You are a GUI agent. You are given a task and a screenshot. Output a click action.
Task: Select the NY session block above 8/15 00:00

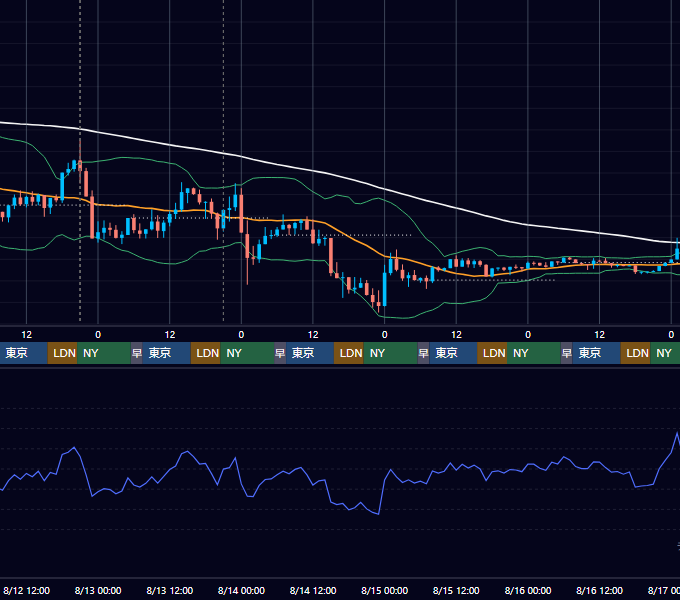click(390, 353)
